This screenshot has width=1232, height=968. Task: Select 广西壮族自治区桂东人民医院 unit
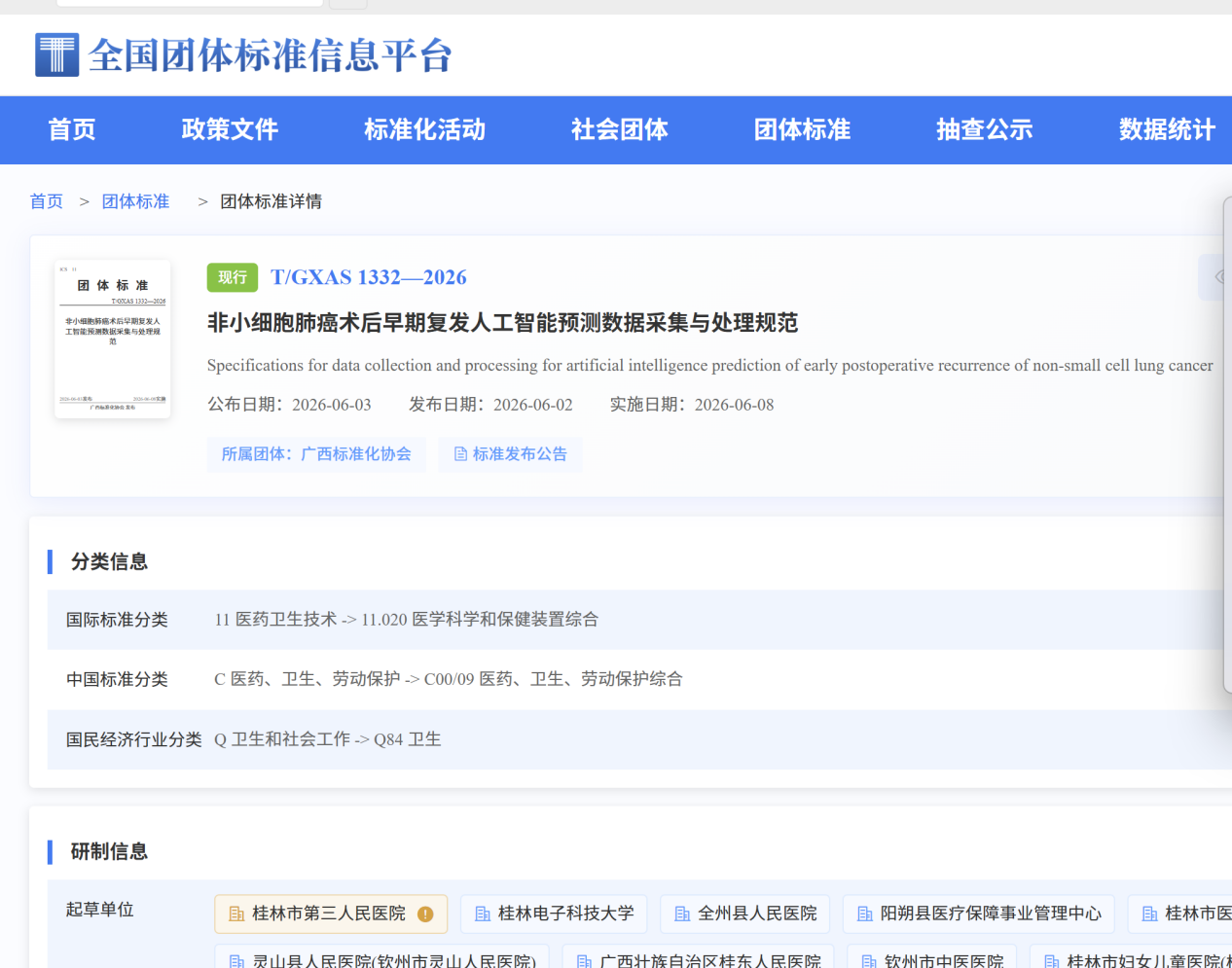coord(699,957)
